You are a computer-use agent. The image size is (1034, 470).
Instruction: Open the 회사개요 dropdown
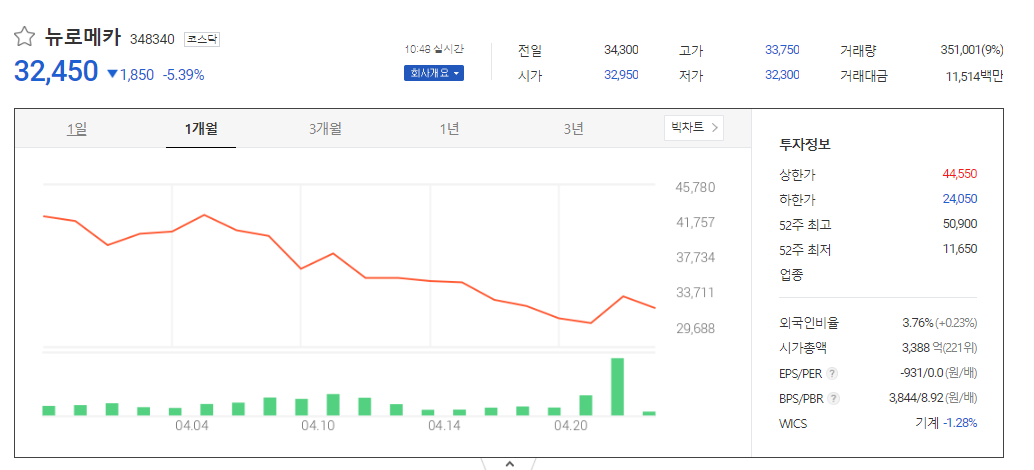434,73
